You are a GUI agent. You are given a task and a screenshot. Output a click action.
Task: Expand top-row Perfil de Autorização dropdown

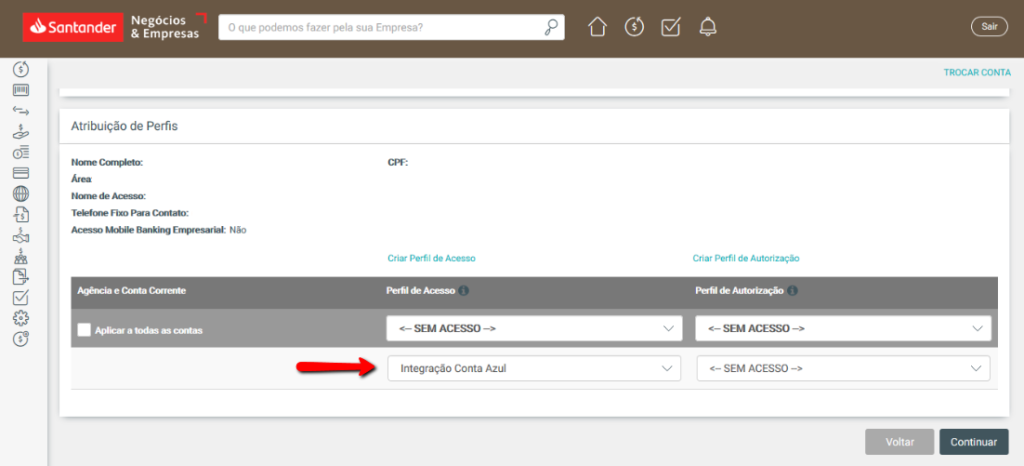pos(843,328)
